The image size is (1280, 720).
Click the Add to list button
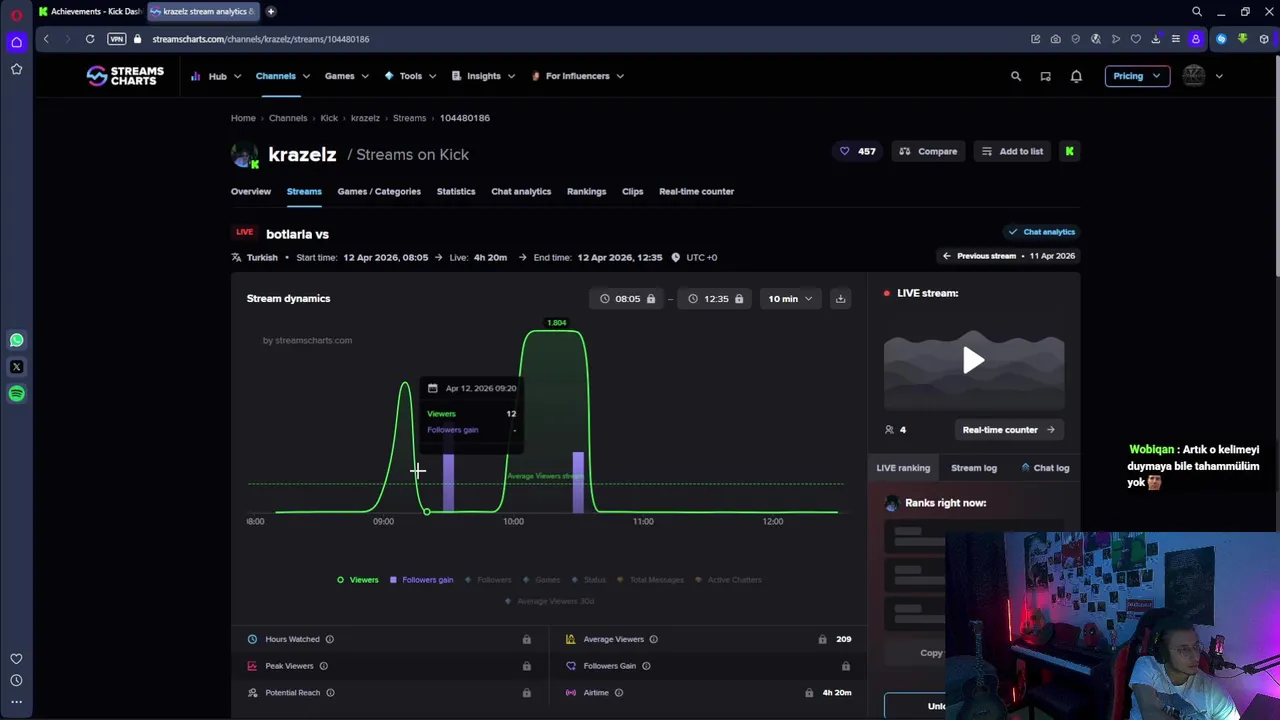(1012, 151)
